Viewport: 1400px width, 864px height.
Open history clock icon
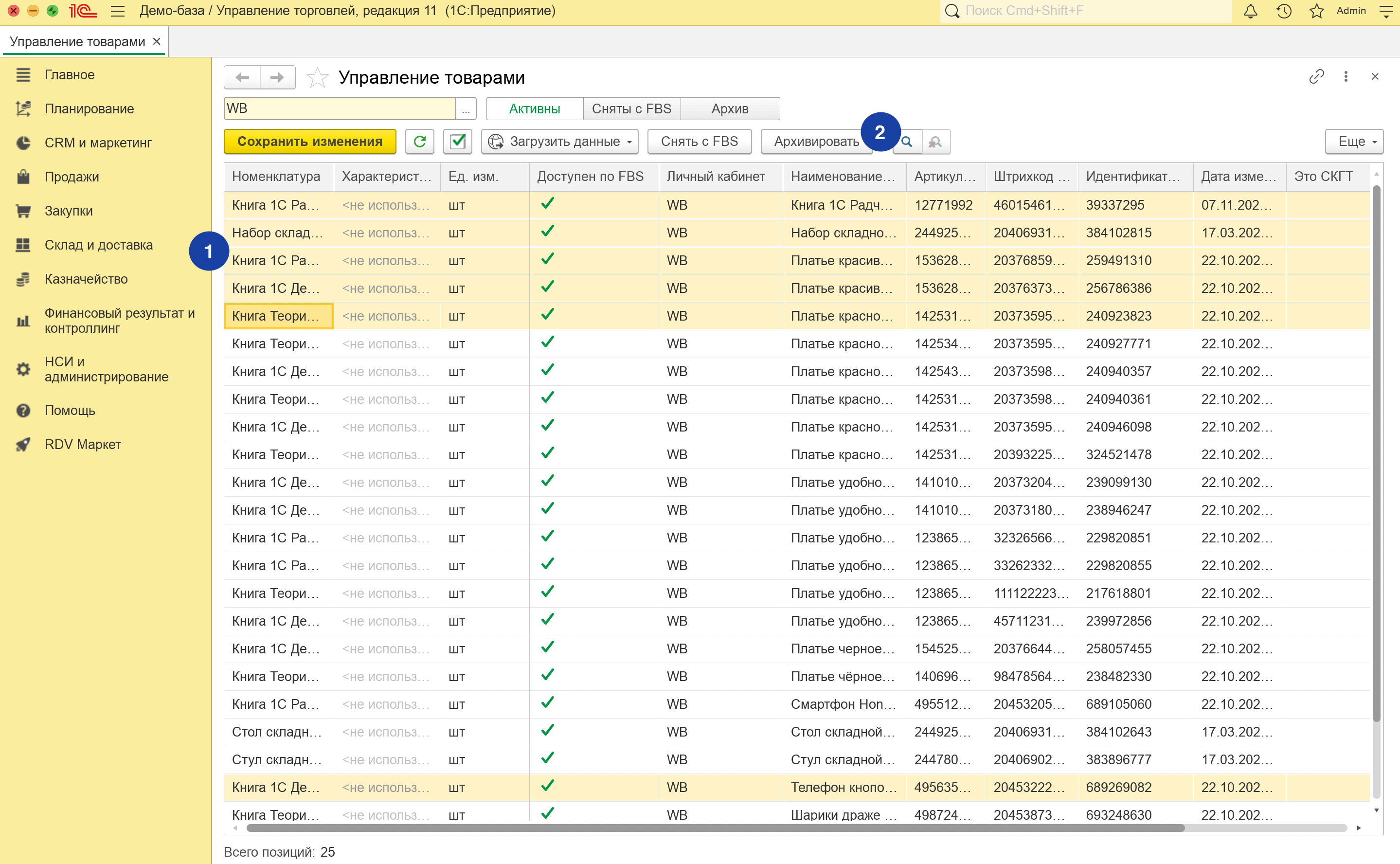click(1283, 11)
